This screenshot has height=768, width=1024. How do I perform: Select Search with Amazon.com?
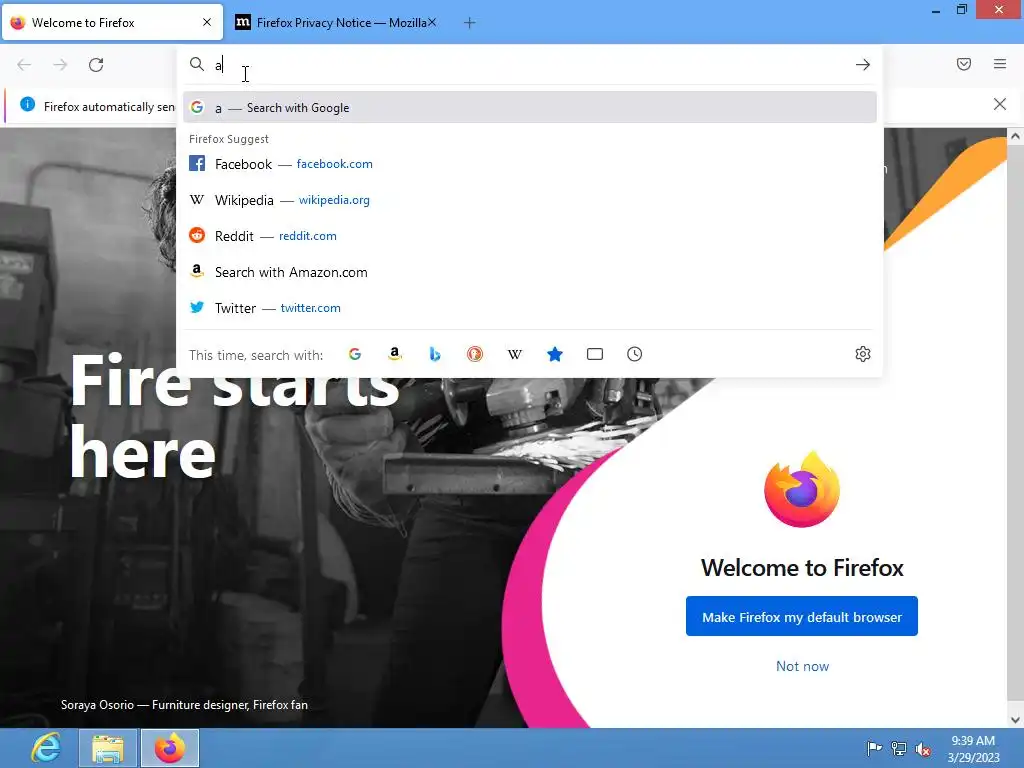[530, 272]
